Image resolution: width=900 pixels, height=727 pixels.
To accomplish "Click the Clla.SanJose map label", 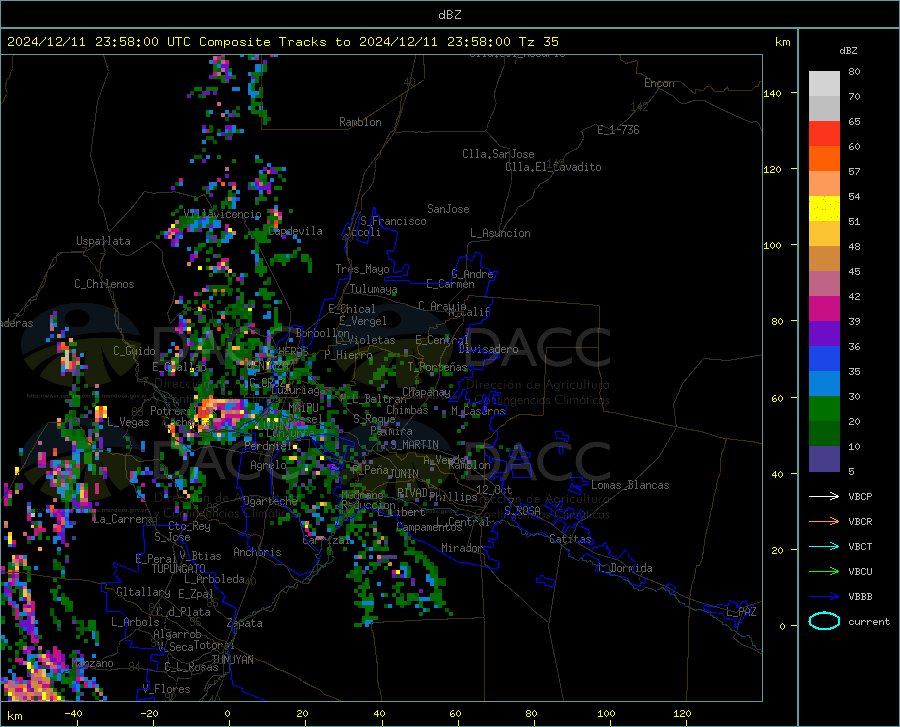I will tap(498, 154).
